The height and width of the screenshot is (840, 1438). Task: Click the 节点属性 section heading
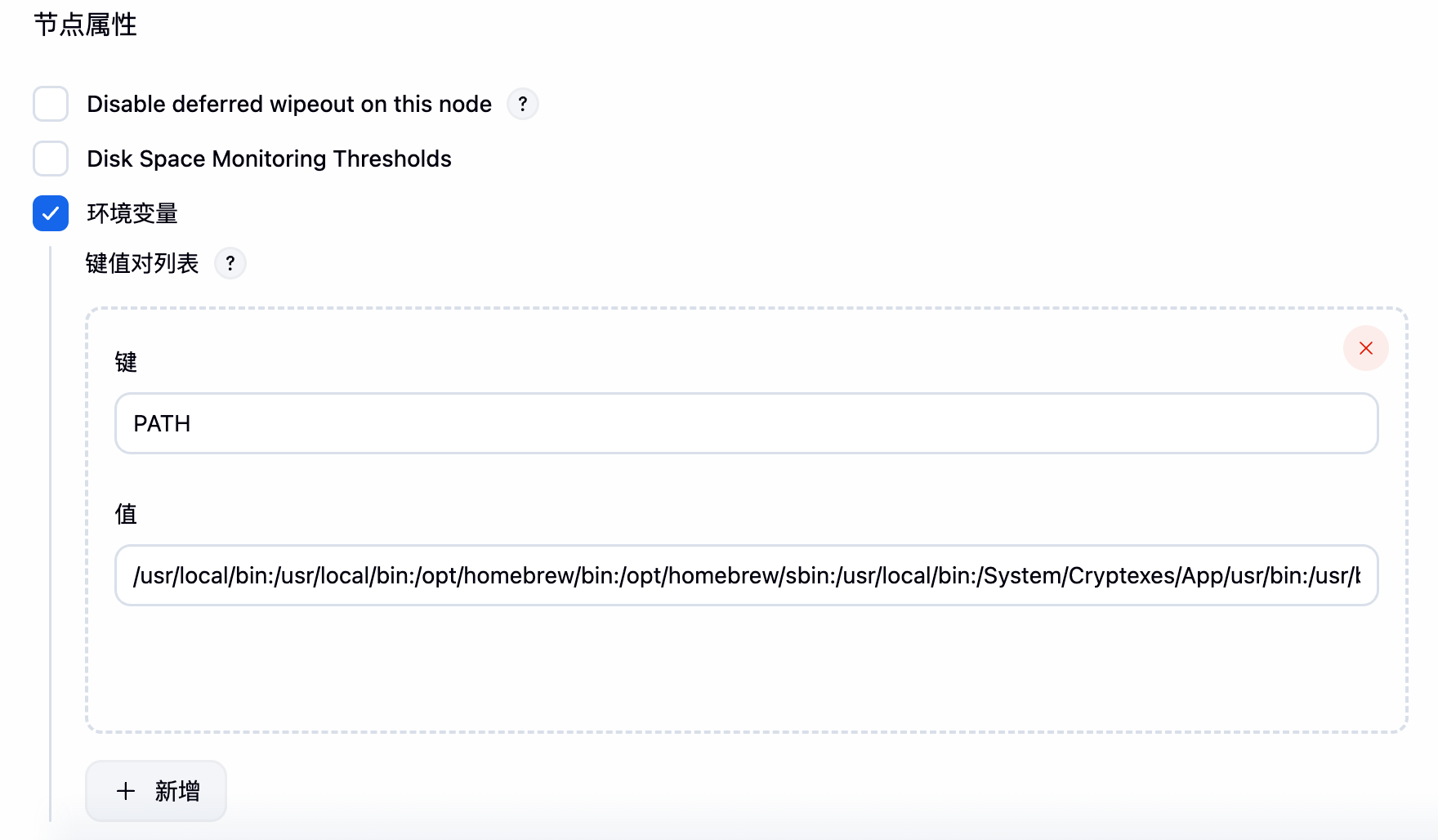tap(85, 25)
